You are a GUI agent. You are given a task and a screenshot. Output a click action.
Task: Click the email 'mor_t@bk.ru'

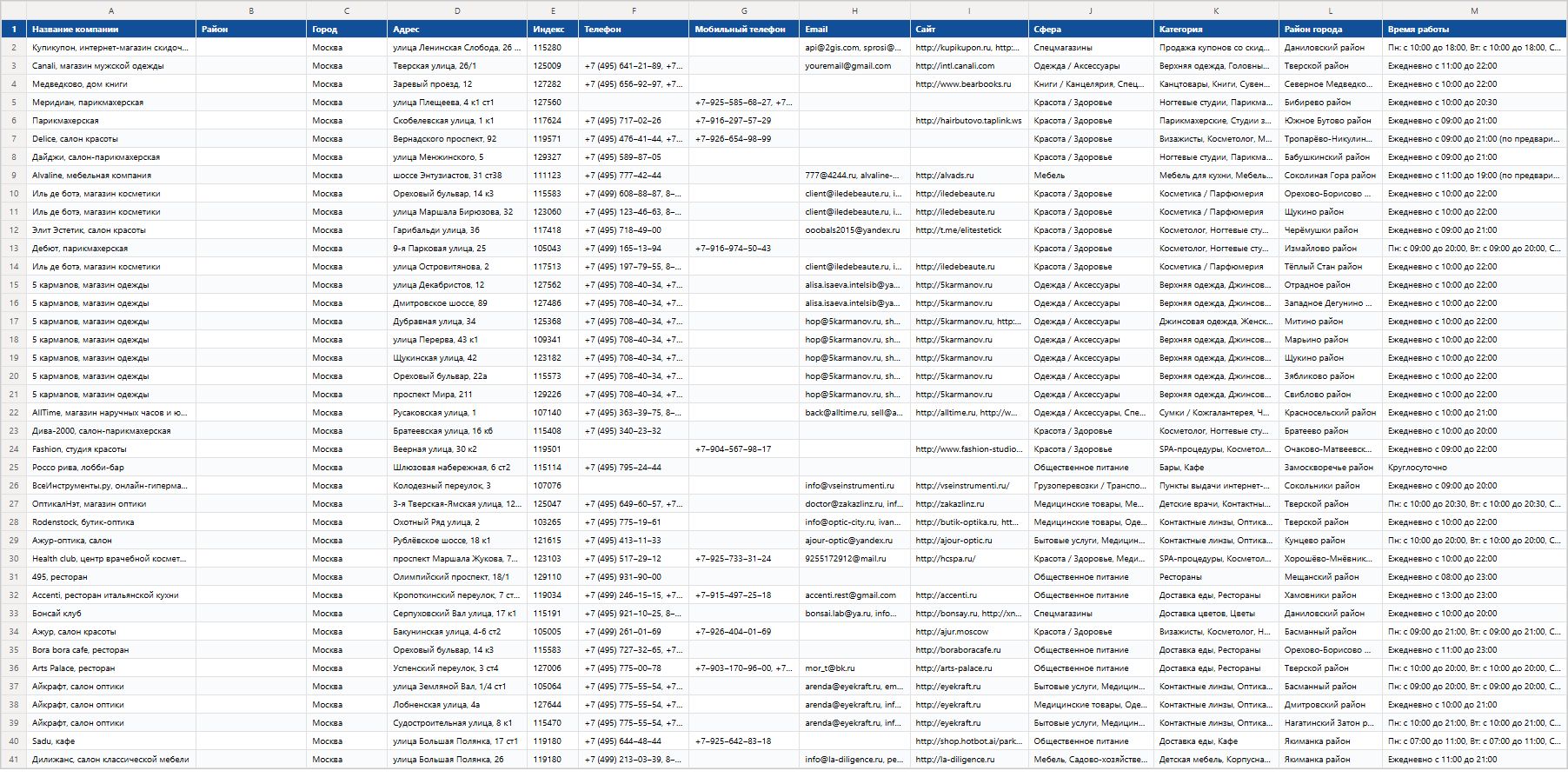854,668
